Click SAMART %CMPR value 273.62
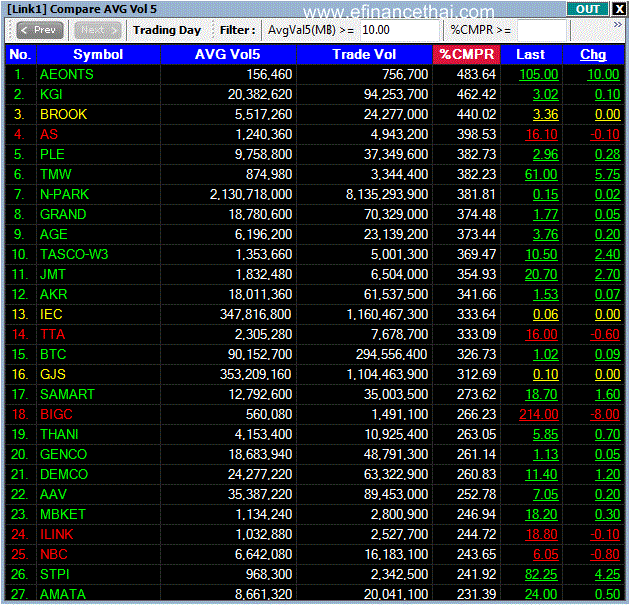Image resolution: width=630 pixels, height=605 pixels. [x=476, y=394]
